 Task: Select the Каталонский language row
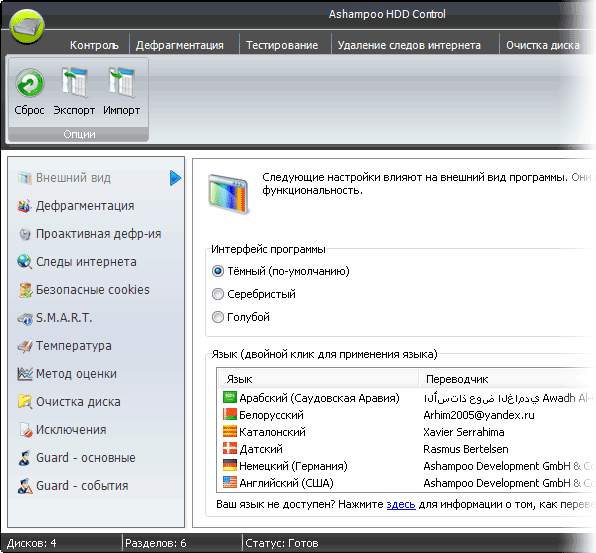(x=407, y=432)
